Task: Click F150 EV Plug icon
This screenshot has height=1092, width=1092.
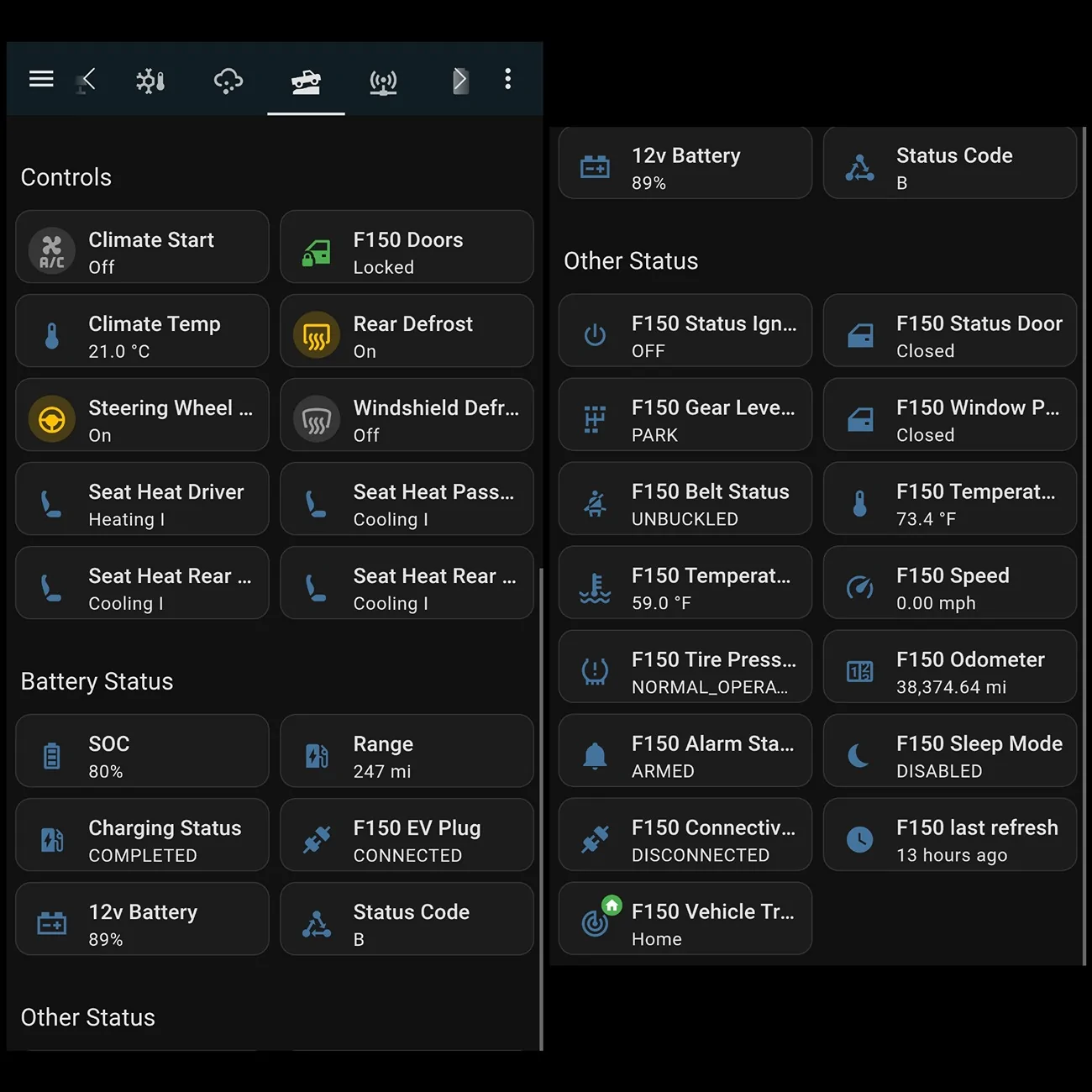Action: [317, 839]
